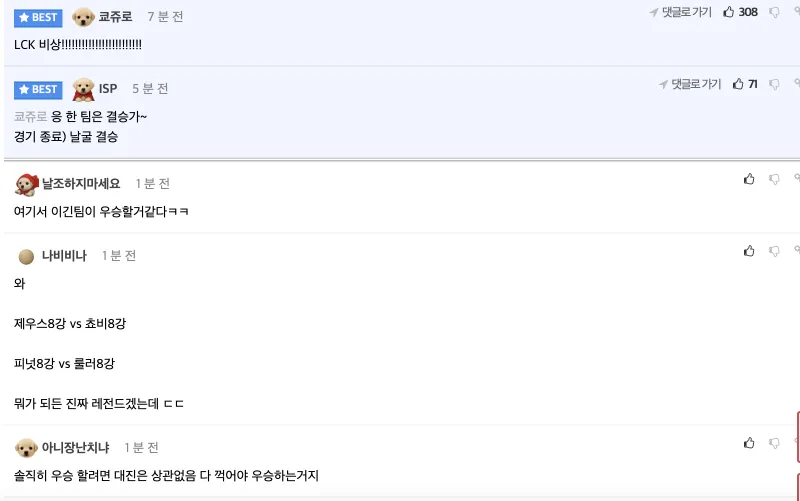Click the BEST badge on 쿄쥬로's comment
Image resolution: width=800 pixels, height=501 pixels.
coord(38,17)
